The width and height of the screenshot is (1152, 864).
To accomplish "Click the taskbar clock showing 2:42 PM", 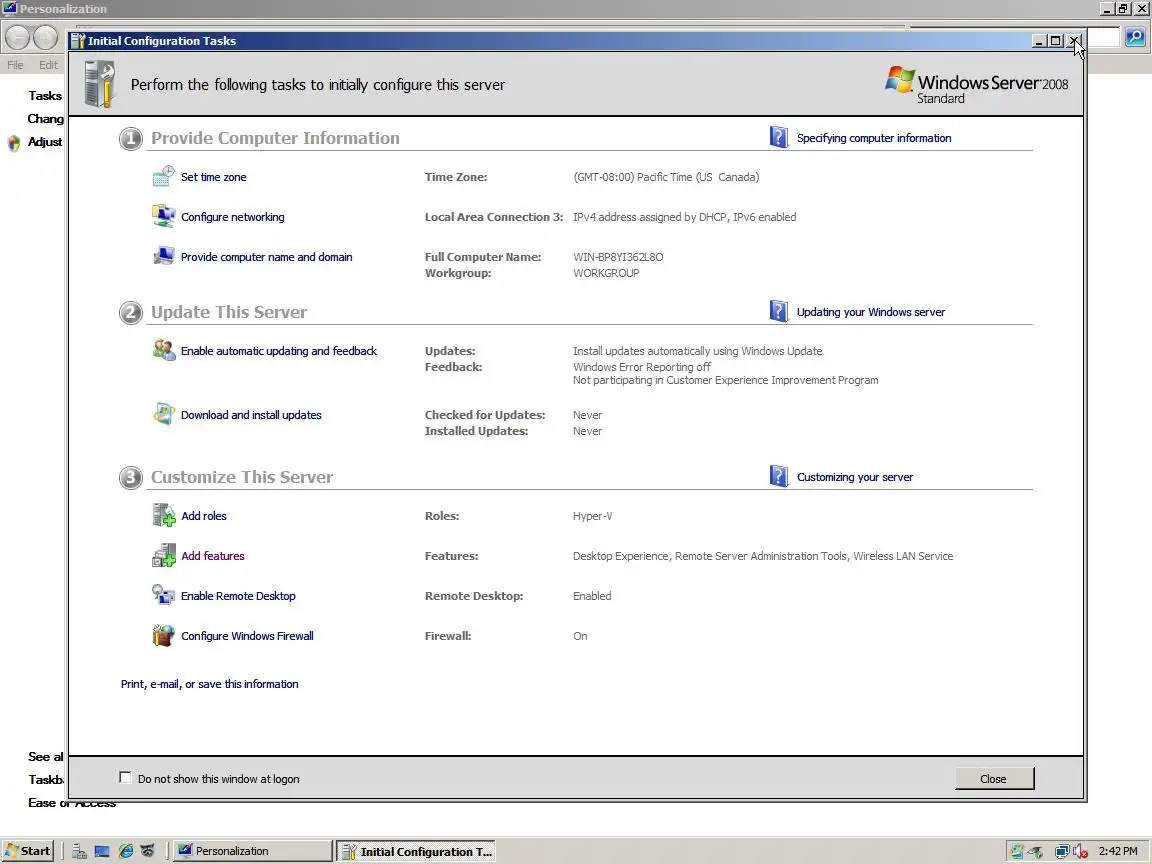I will pos(1118,851).
